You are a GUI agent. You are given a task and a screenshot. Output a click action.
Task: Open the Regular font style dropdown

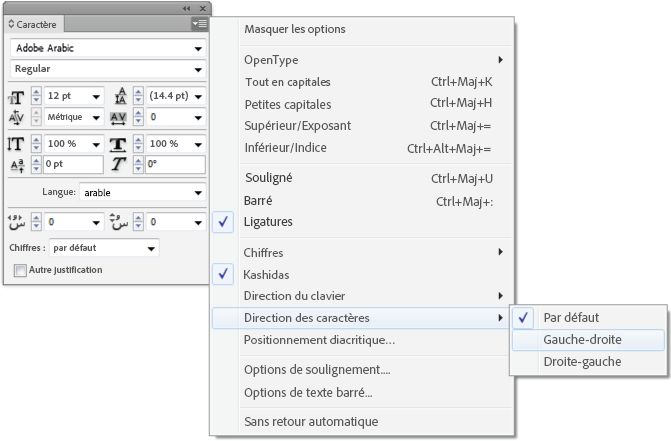click(x=198, y=69)
